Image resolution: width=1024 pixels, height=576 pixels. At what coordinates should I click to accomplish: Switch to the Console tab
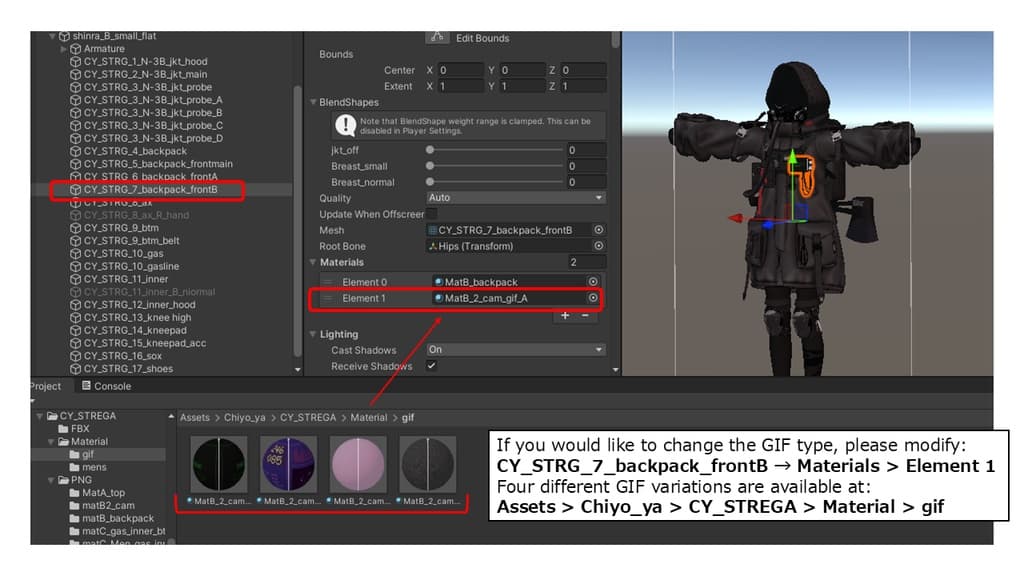(x=106, y=386)
